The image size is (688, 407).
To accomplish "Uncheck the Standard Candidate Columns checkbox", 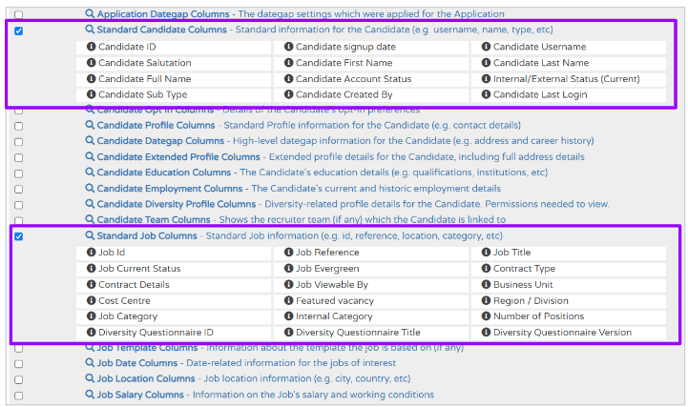I will (x=18, y=31).
